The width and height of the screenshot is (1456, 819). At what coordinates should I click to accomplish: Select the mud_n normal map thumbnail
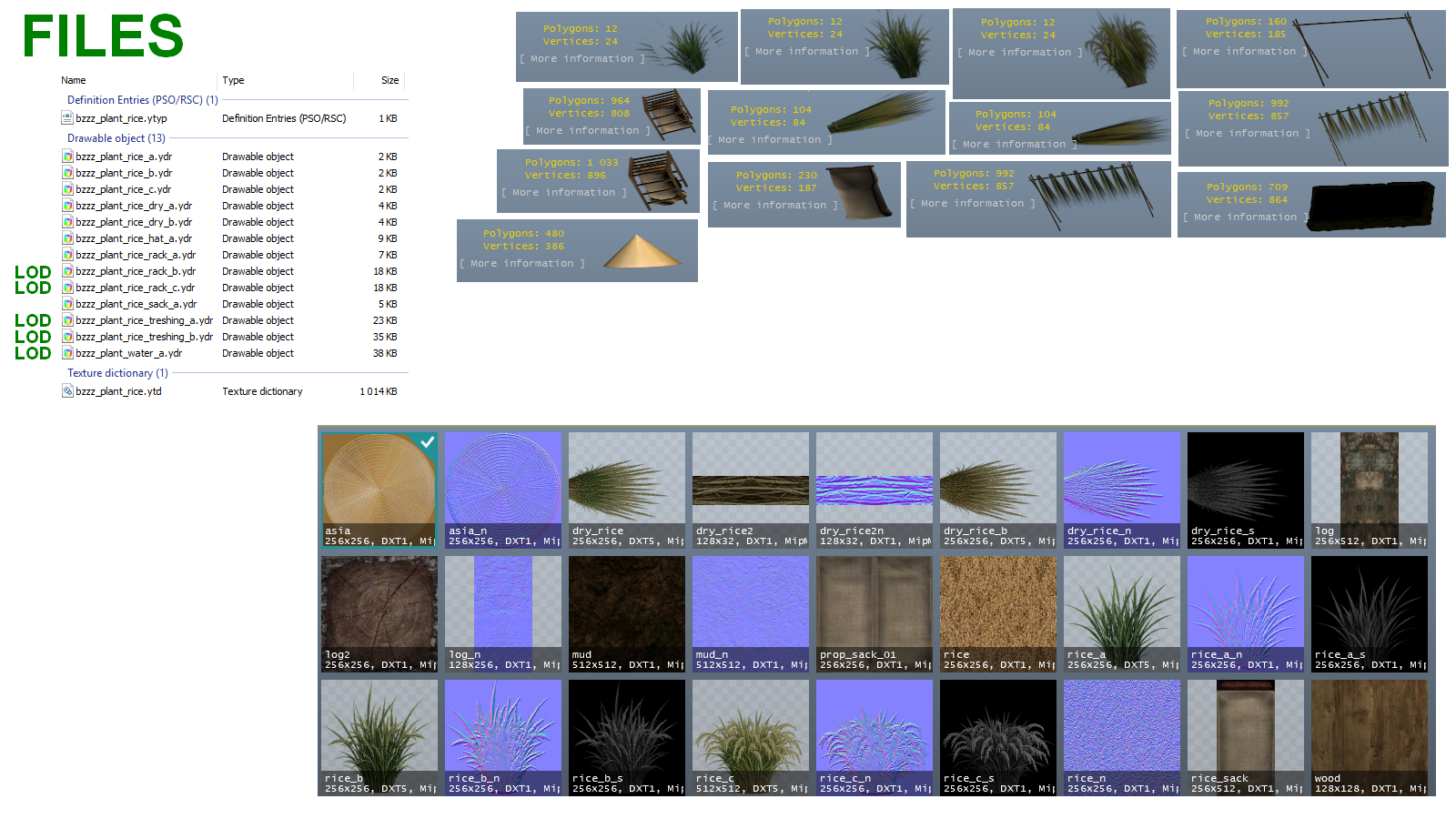(751, 614)
